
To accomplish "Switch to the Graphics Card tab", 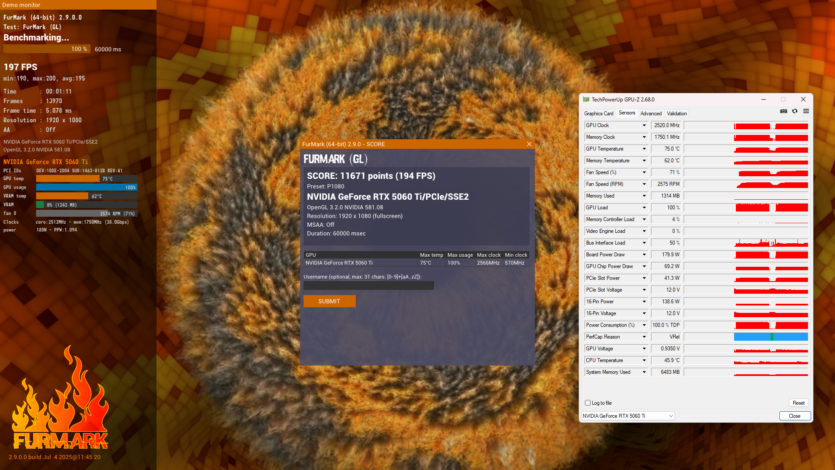I will [599, 113].
